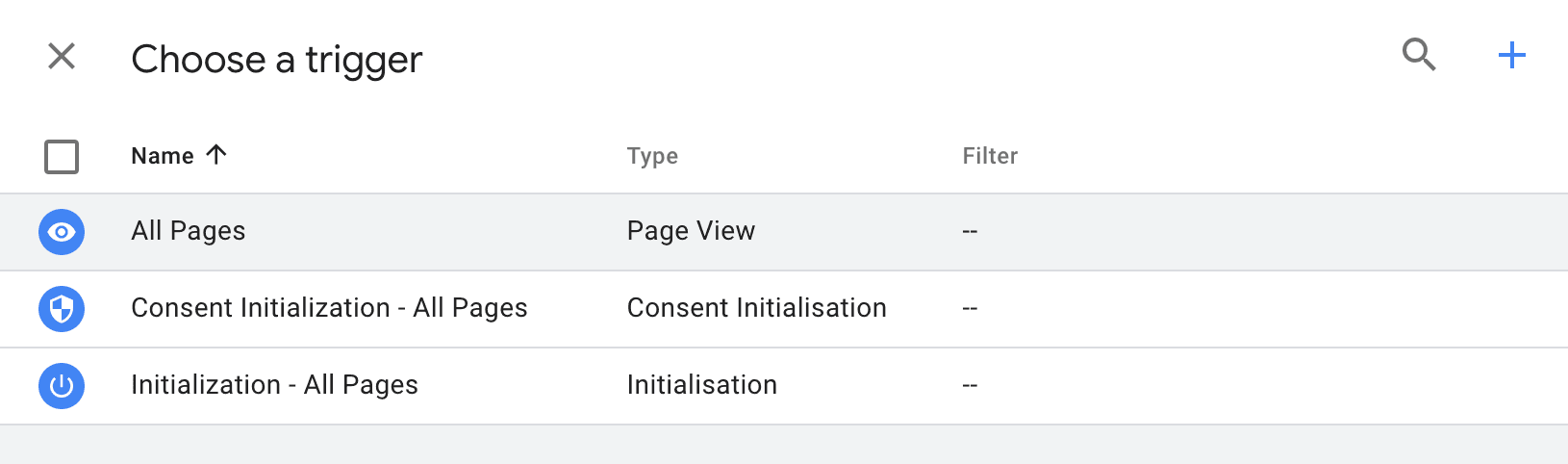
Task: Choose Consent Initialization - All Pages trigger
Action: point(329,308)
